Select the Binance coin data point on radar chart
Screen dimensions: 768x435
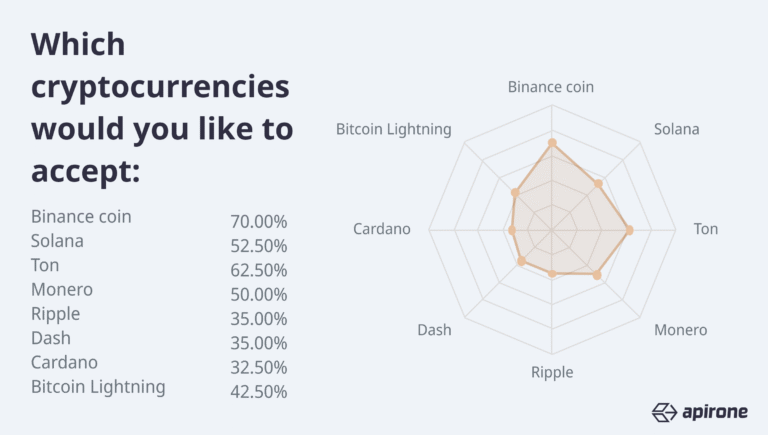(551, 144)
